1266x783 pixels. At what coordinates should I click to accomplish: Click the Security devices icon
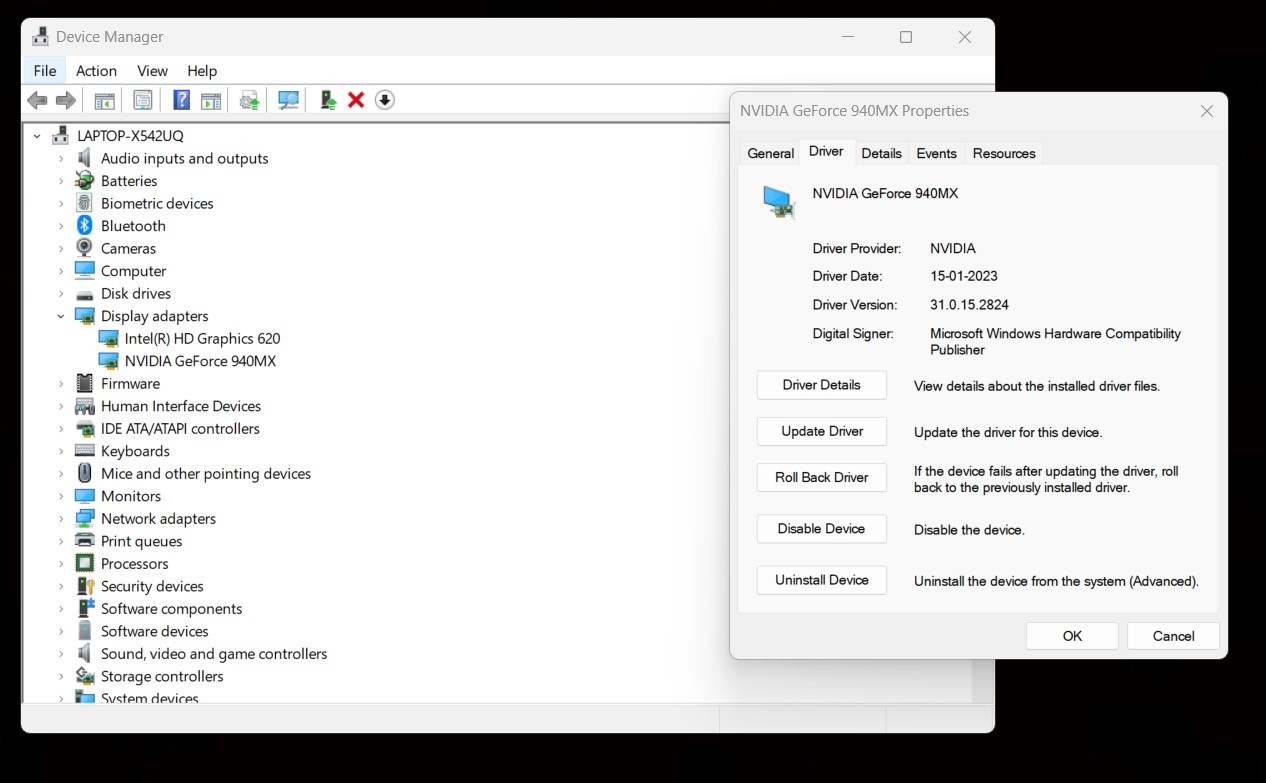coord(85,586)
